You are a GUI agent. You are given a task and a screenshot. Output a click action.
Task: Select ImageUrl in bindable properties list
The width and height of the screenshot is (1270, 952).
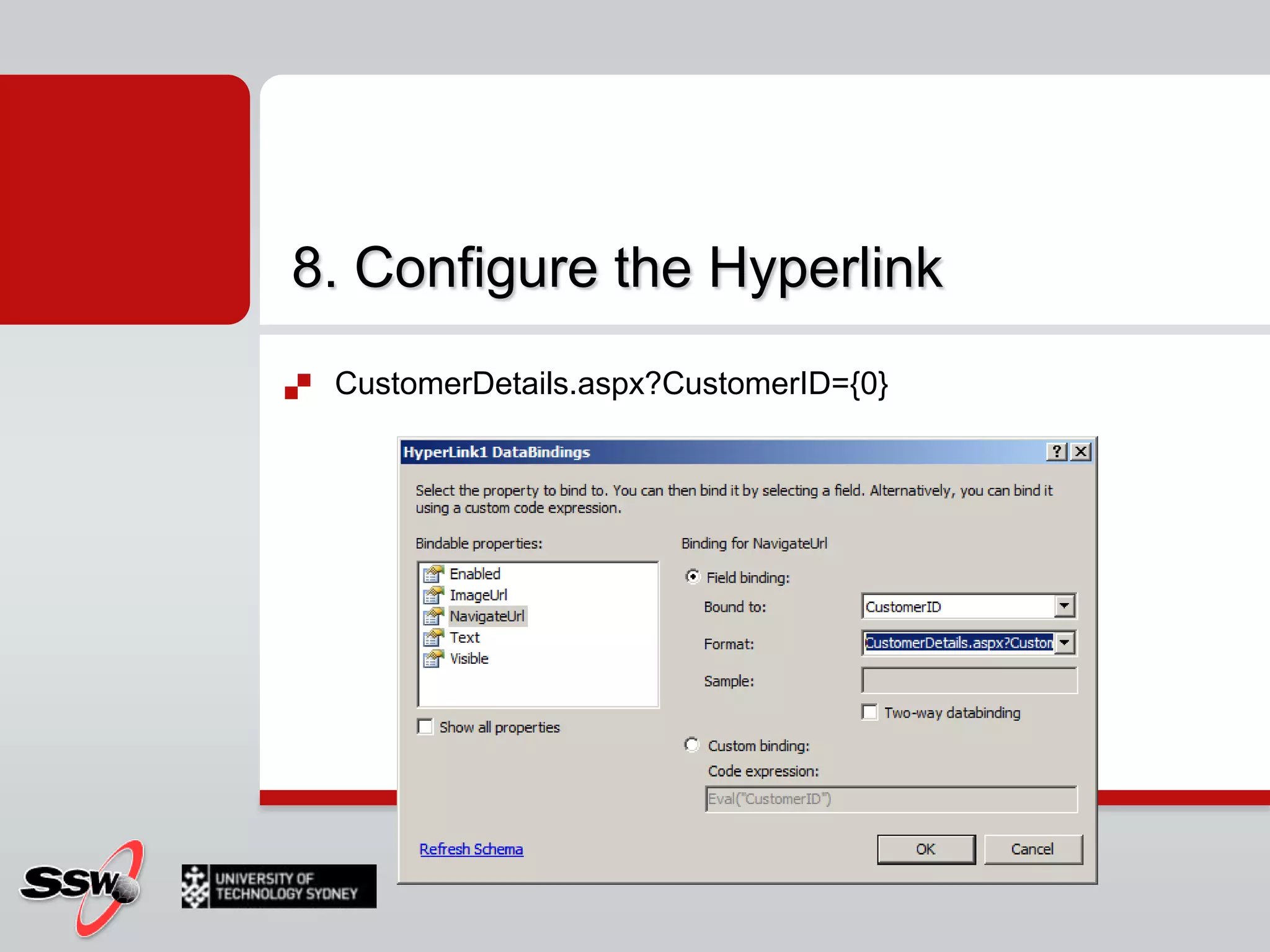(x=478, y=595)
